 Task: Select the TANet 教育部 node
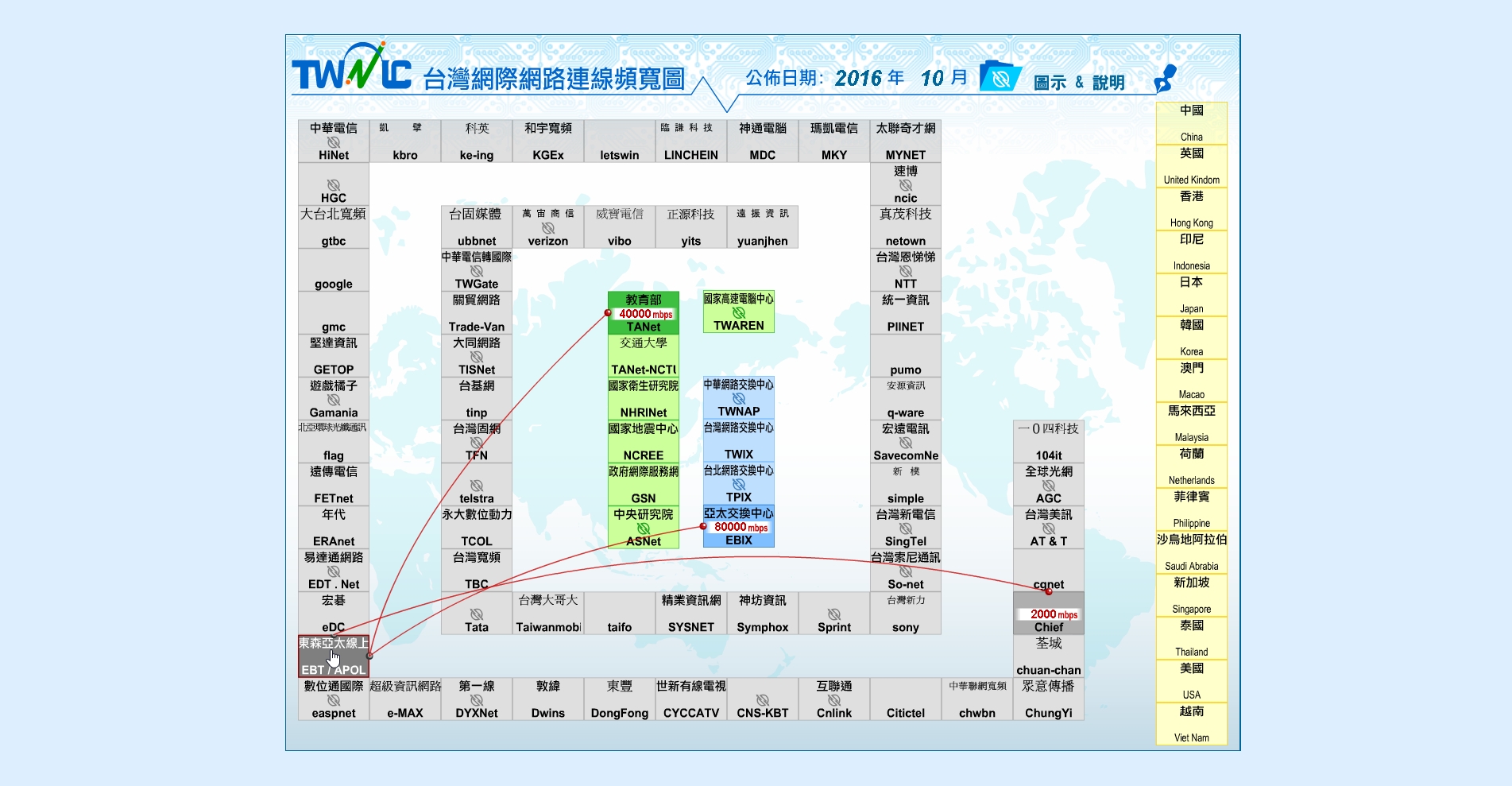[x=644, y=313]
